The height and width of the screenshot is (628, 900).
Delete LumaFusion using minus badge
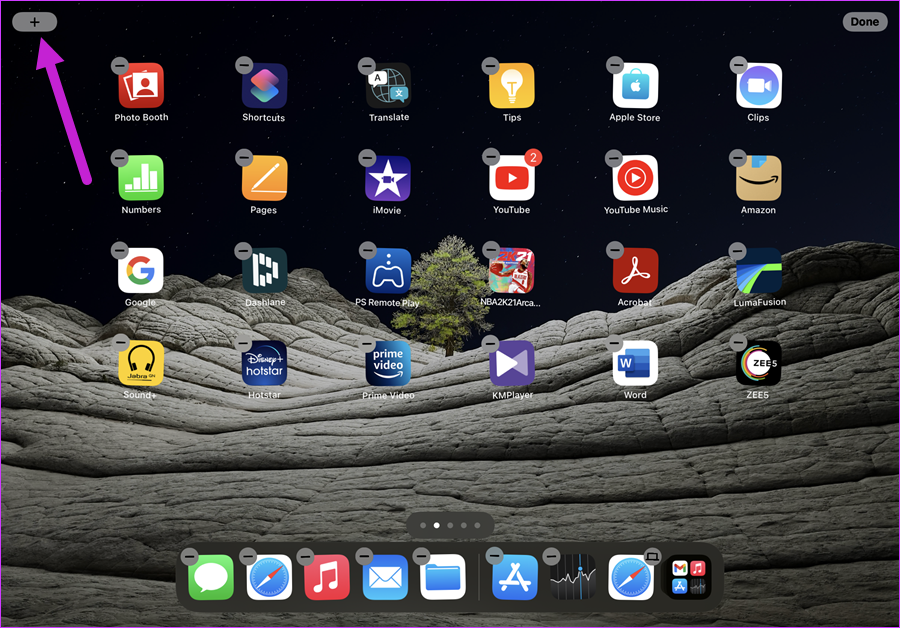[x=737, y=251]
